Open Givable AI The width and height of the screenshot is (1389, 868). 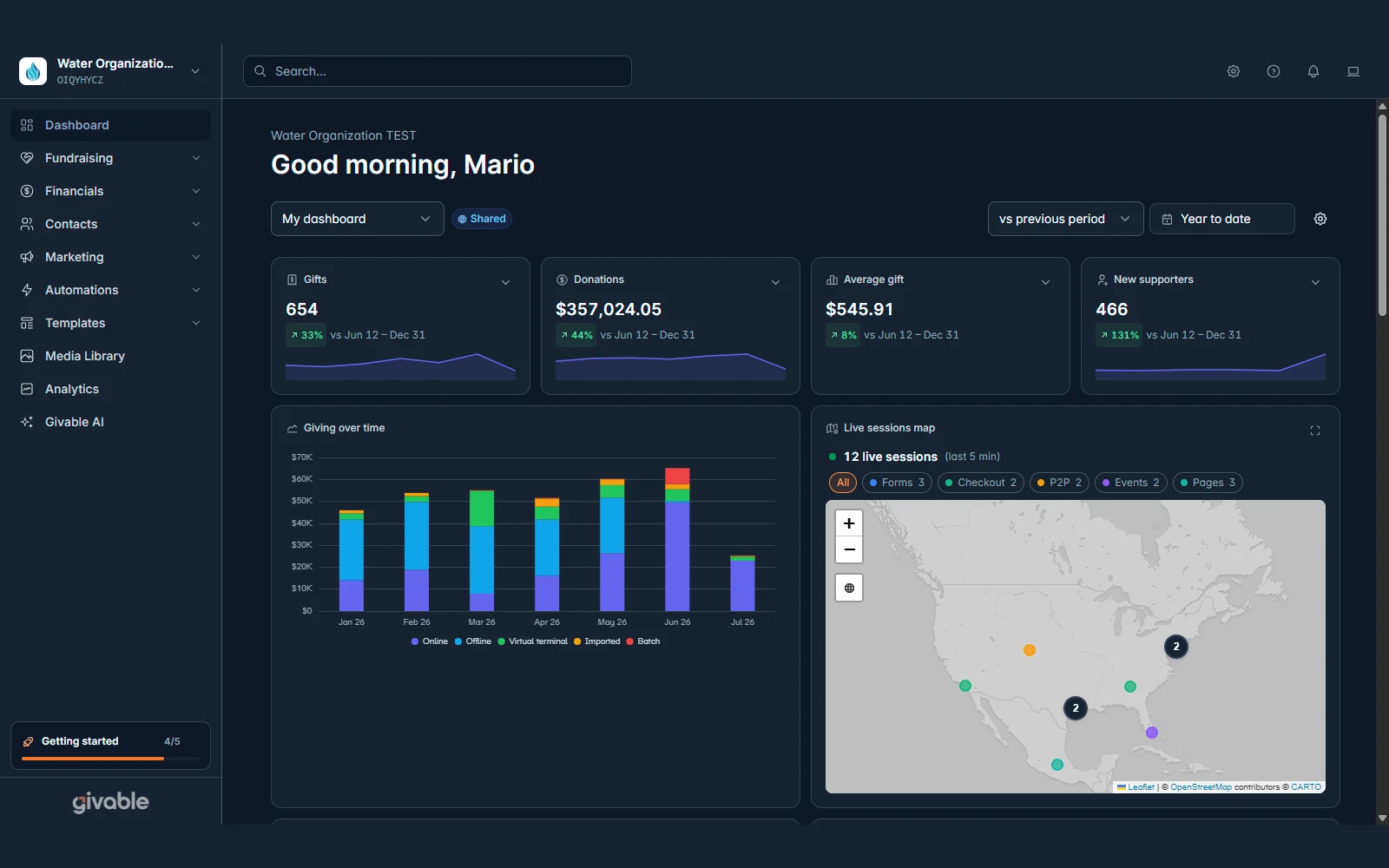110,422
